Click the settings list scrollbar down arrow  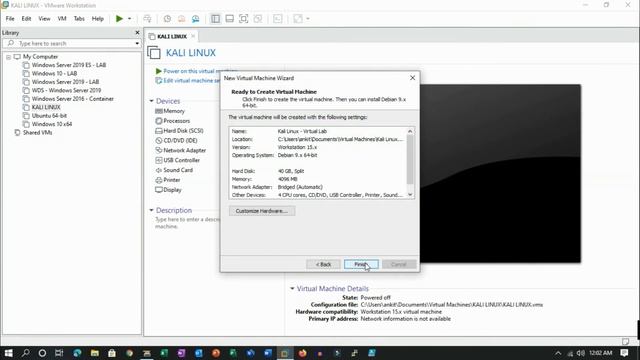coord(410,195)
